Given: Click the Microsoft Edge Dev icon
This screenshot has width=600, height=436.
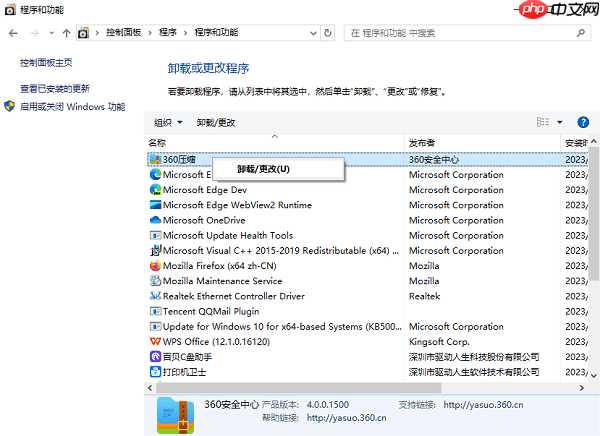Looking at the screenshot, I should coord(155,190).
